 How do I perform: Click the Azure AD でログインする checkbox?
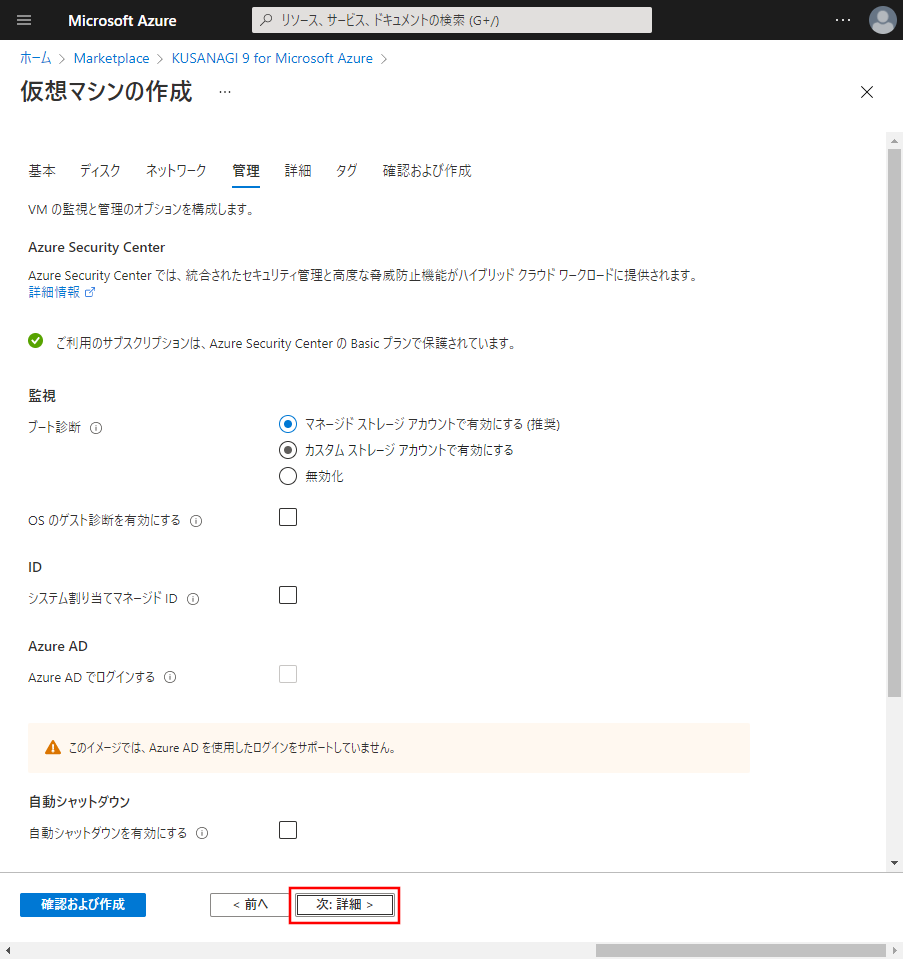tap(288, 674)
